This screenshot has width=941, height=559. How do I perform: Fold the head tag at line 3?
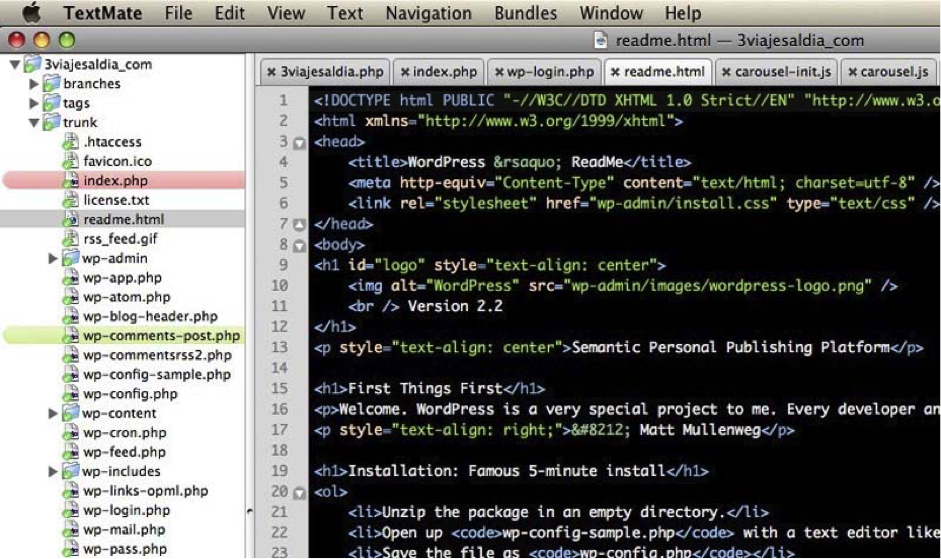point(299,143)
